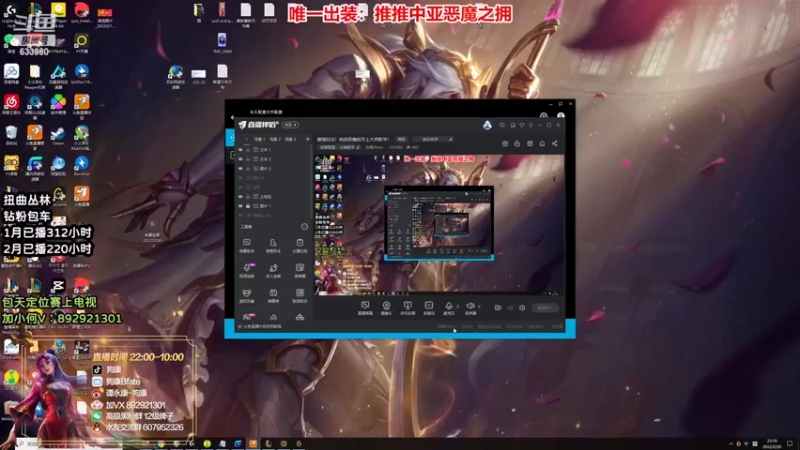Open mode dropdown pill beside app logo
The image size is (800, 450).
pos(291,125)
